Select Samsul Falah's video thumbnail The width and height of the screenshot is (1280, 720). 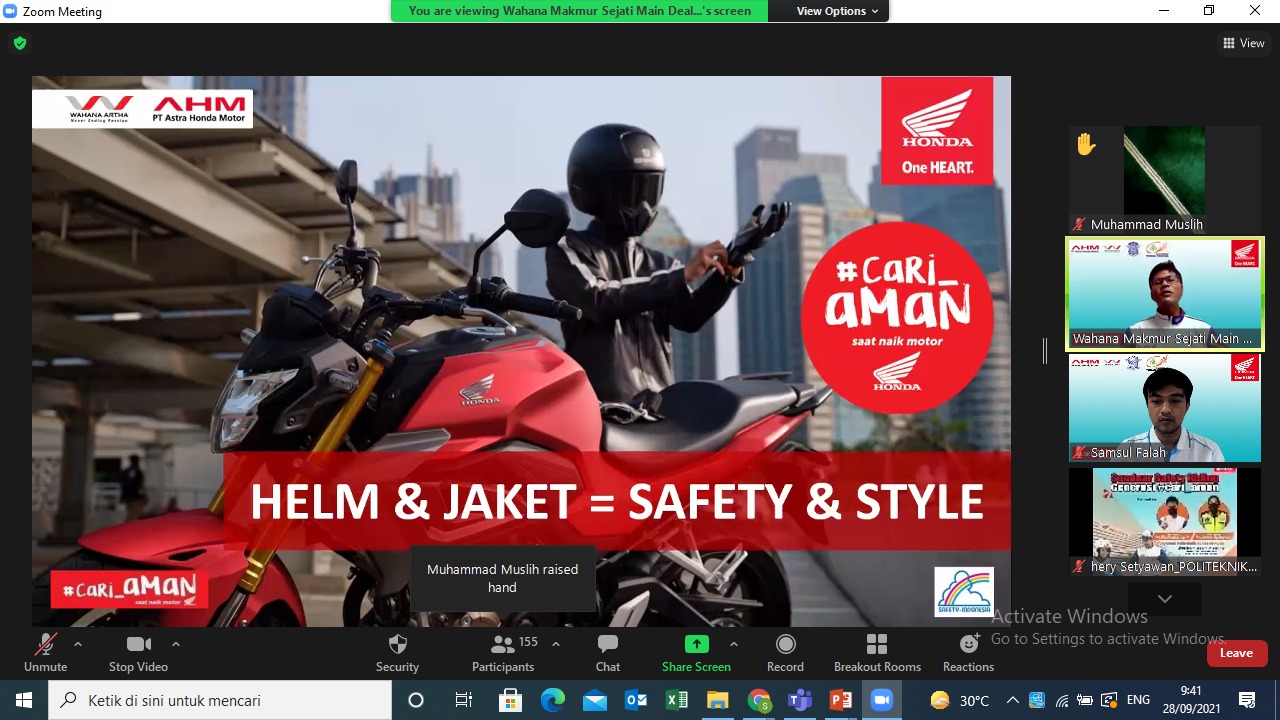pos(1165,407)
